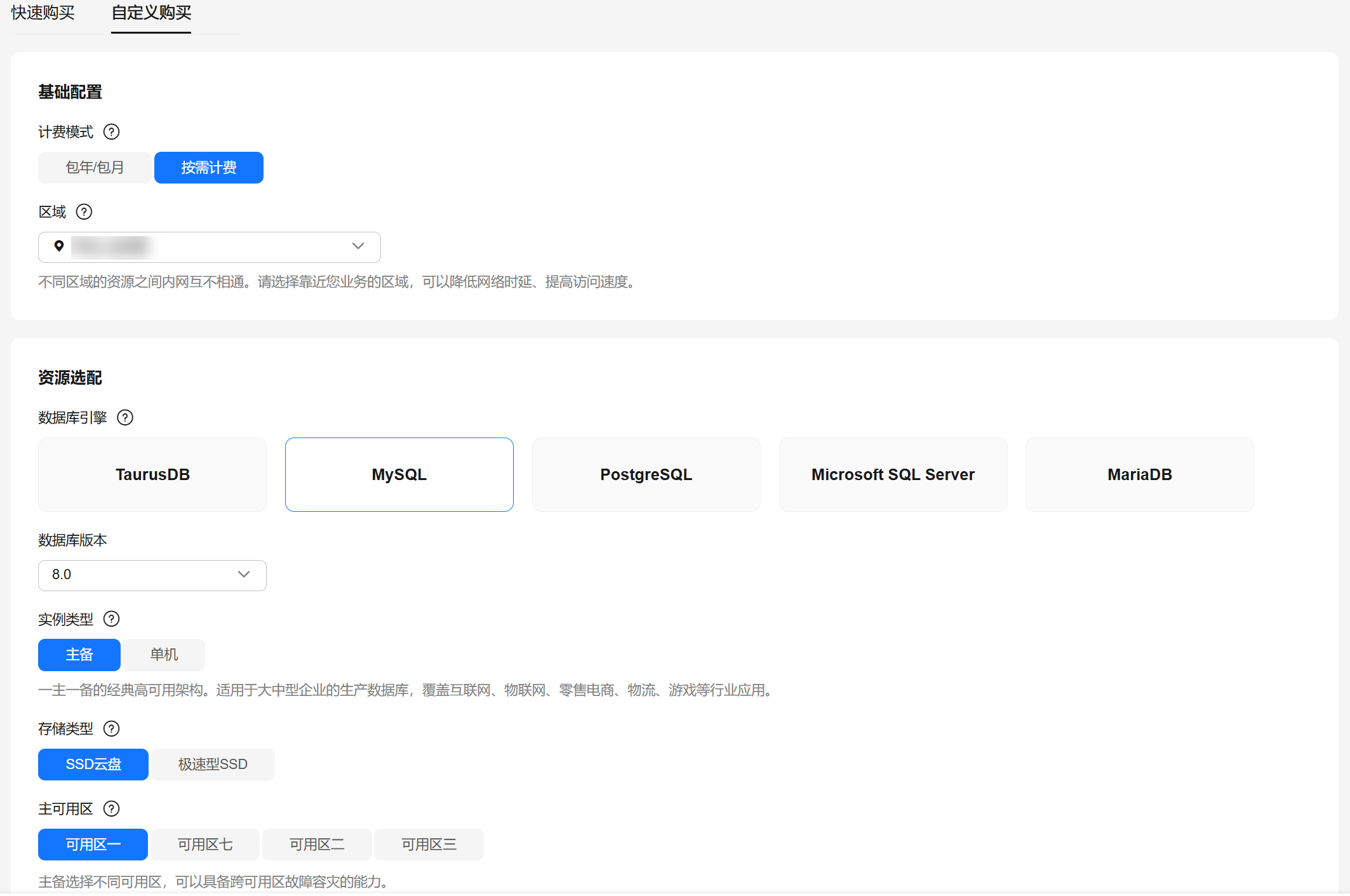Choose 极速型SSD storage type
The image size is (1350, 896).
(x=213, y=765)
